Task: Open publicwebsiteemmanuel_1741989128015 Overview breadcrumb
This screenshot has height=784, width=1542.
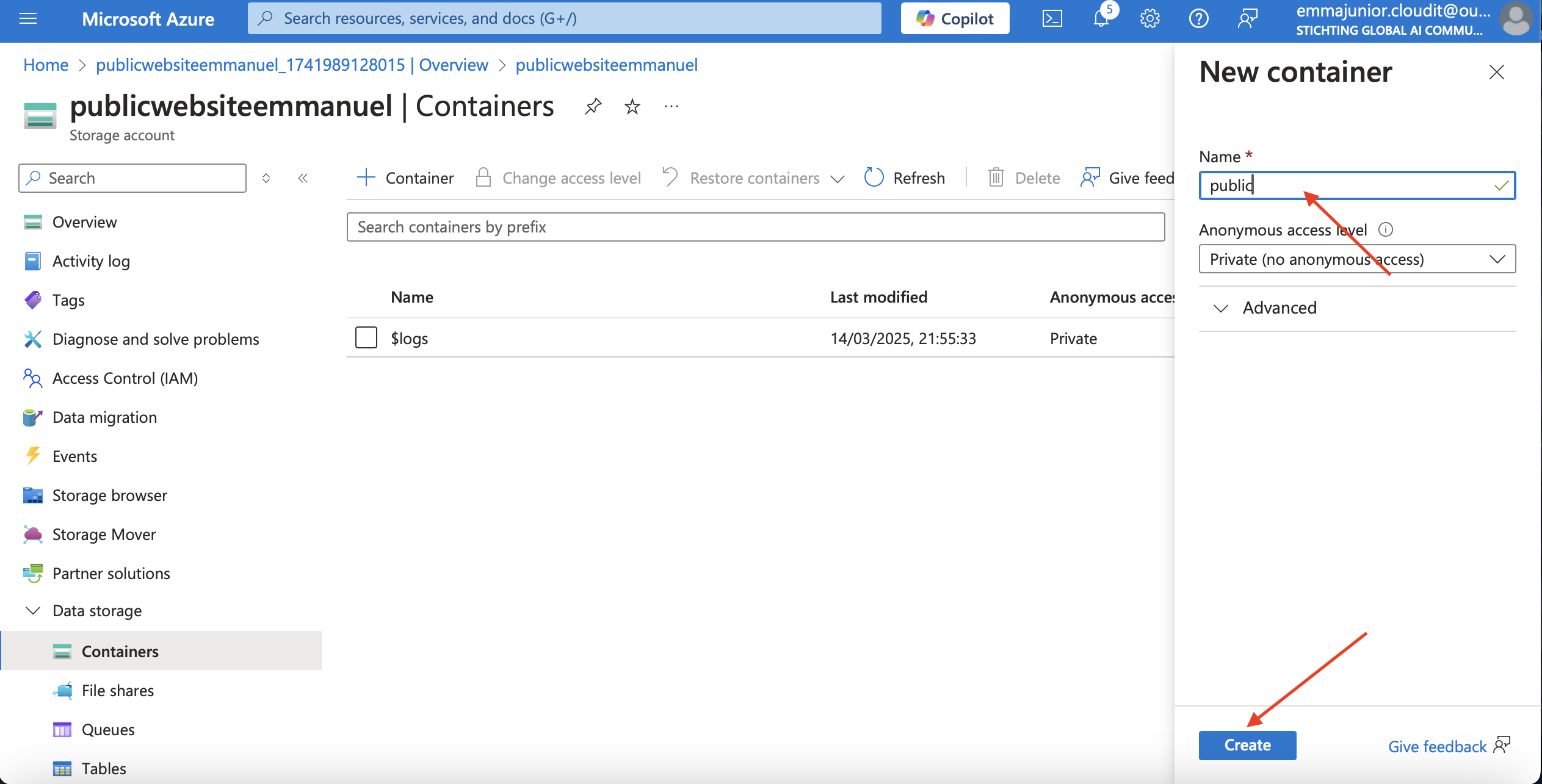Action: tap(292, 65)
